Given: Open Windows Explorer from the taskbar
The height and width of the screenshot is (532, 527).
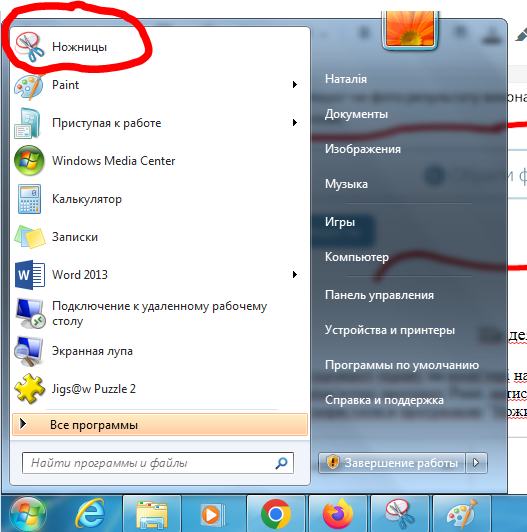Looking at the screenshot, I should click(x=152, y=514).
